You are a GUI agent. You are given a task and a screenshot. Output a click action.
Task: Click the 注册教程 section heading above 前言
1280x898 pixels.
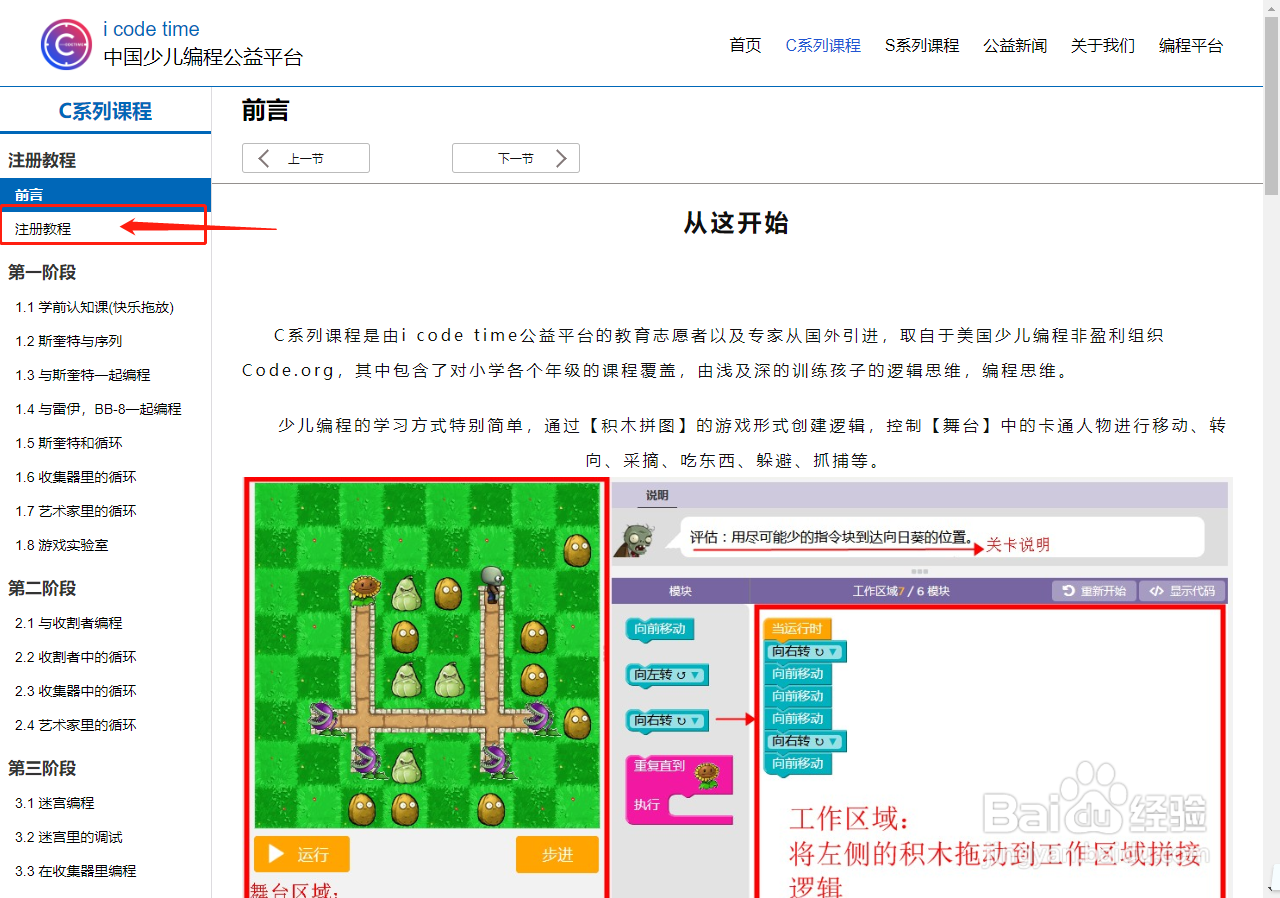[x=42, y=160]
